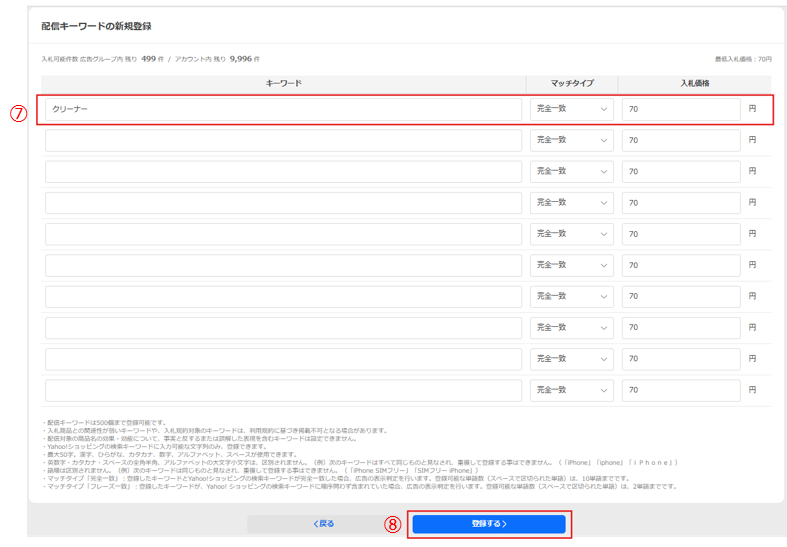
Task: Expand the second row 完全一致 dropdown
Action: pos(571,140)
